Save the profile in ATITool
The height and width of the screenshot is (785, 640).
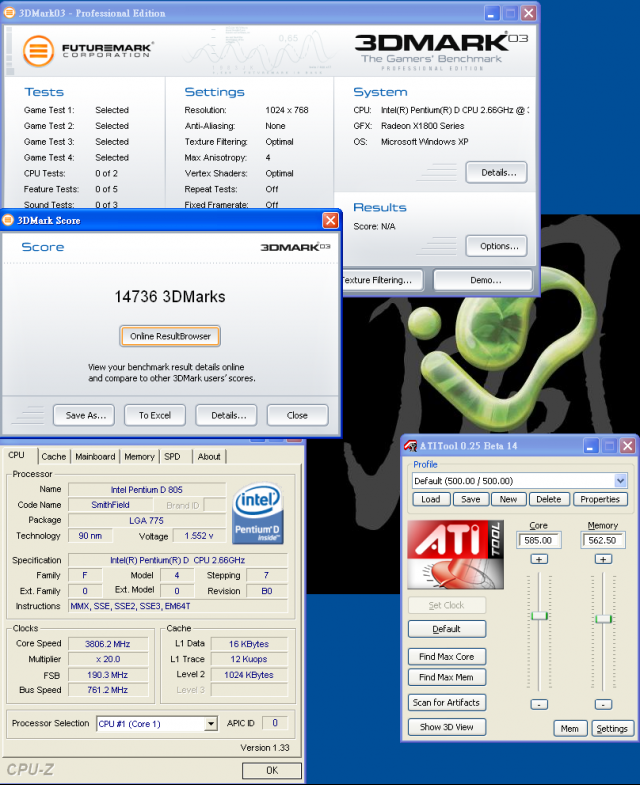click(471, 499)
